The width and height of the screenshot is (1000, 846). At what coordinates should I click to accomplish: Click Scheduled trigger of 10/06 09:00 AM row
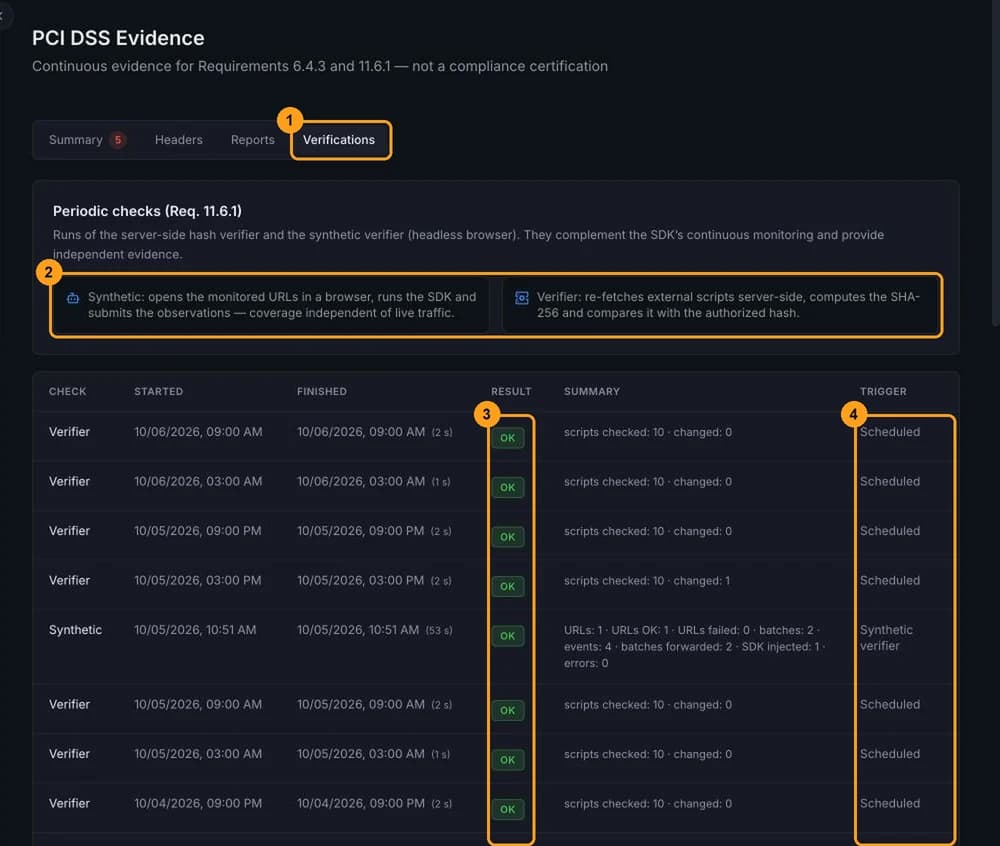pos(890,432)
